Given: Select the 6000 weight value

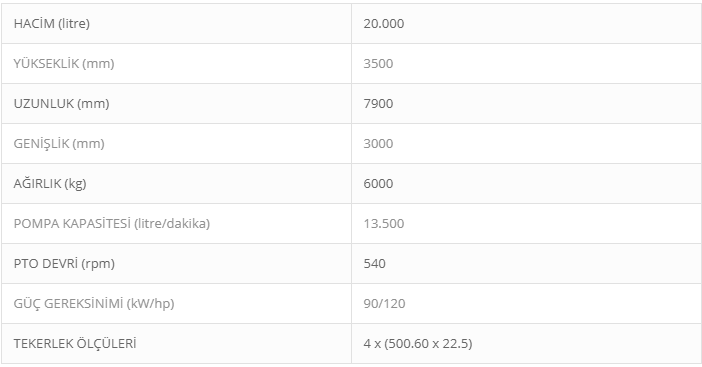Looking at the screenshot, I should (378, 184).
